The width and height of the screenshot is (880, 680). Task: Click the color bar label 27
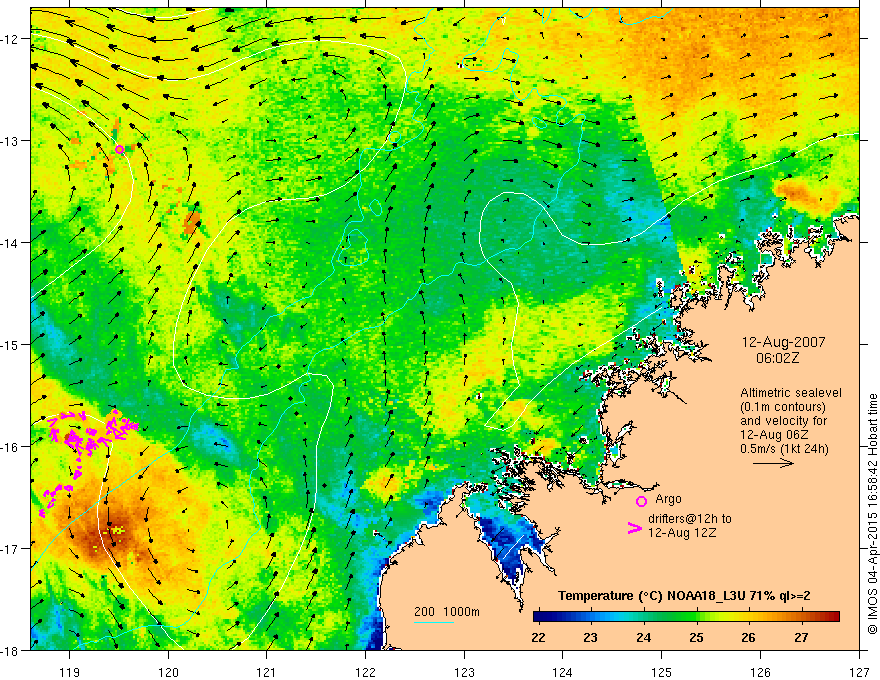[x=801, y=638]
